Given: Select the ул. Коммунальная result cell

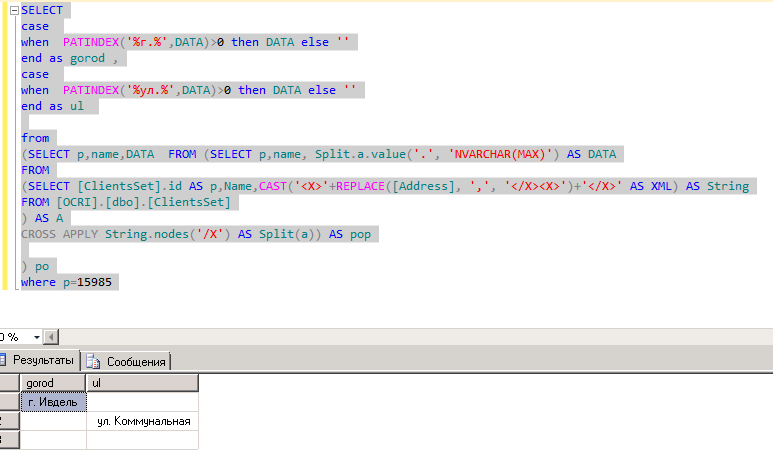Looking at the screenshot, I should 142,421.
